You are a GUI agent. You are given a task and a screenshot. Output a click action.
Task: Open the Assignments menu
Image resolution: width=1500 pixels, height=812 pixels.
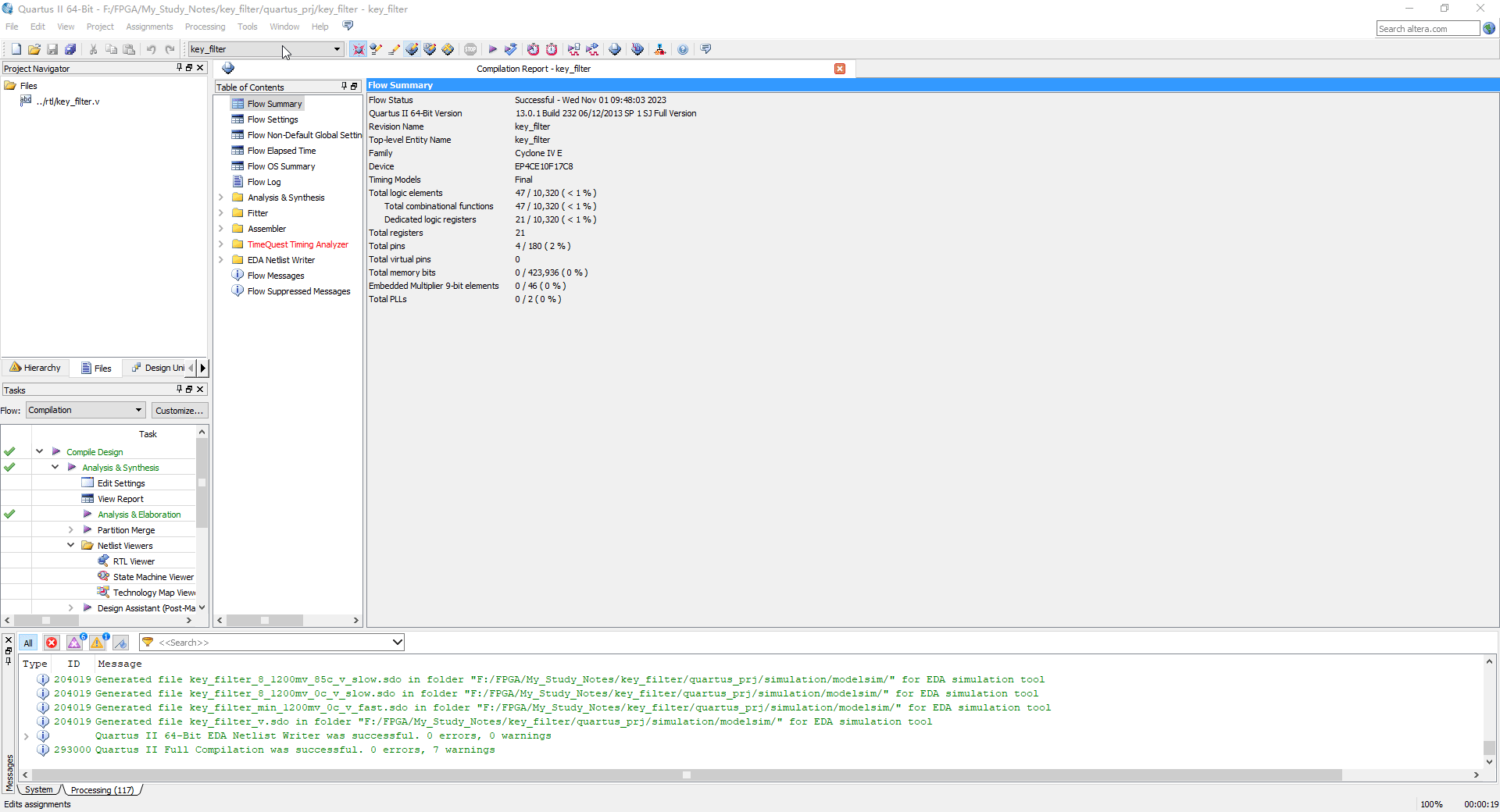point(149,27)
